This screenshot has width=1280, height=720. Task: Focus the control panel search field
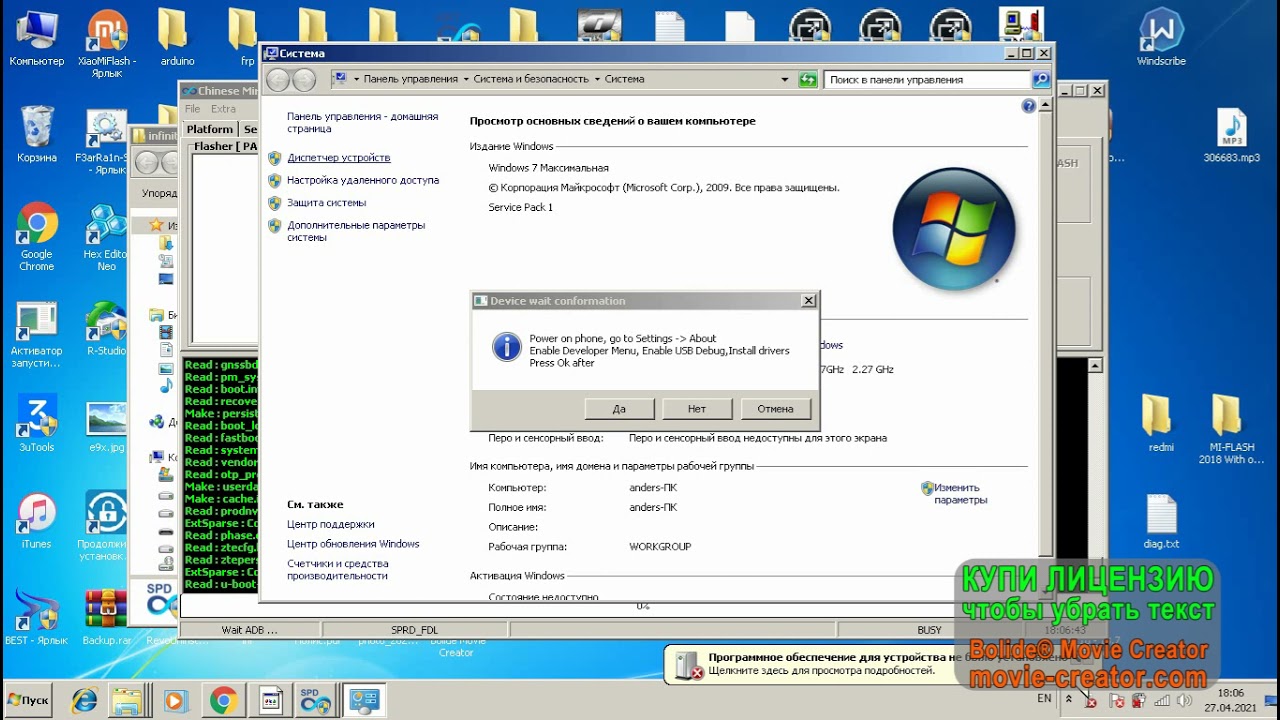(928, 80)
